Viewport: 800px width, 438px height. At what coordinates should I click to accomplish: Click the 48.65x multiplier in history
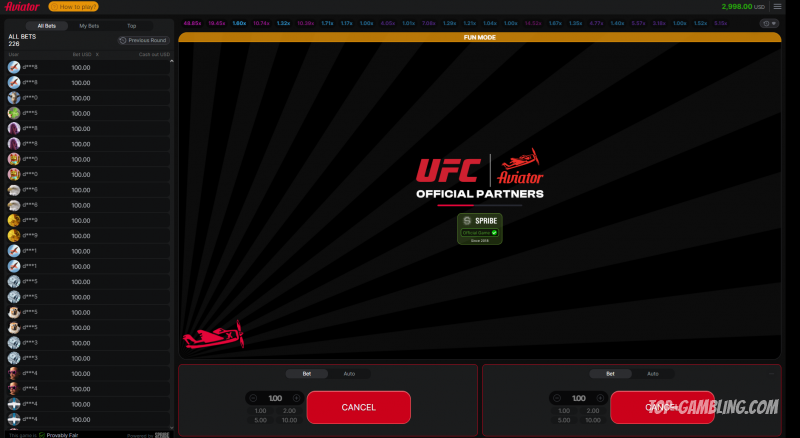click(x=192, y=22)
